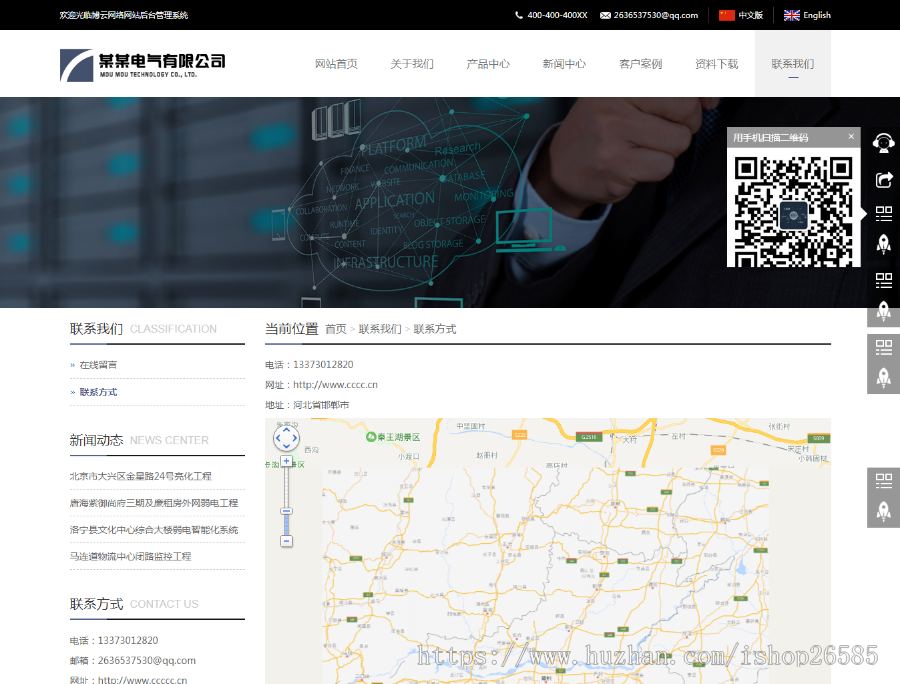Open the customer service headset icon
This screenshot has width=900, height=684.
click(884, 143)
